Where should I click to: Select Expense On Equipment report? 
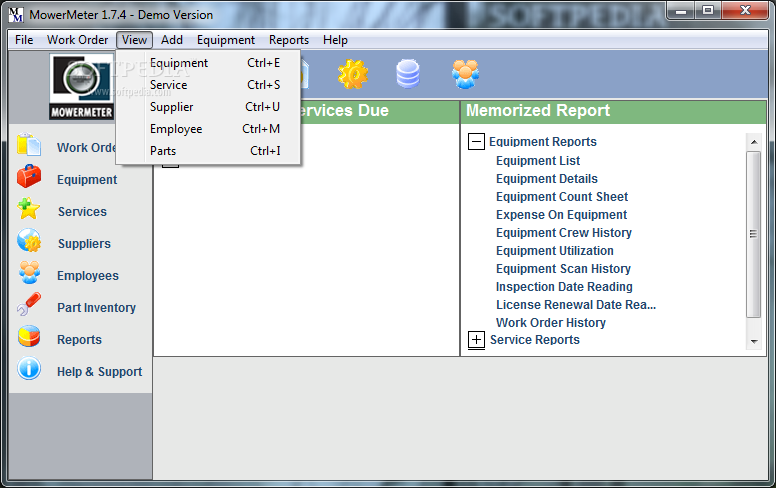pyautogui.click(x=561, y=215)
